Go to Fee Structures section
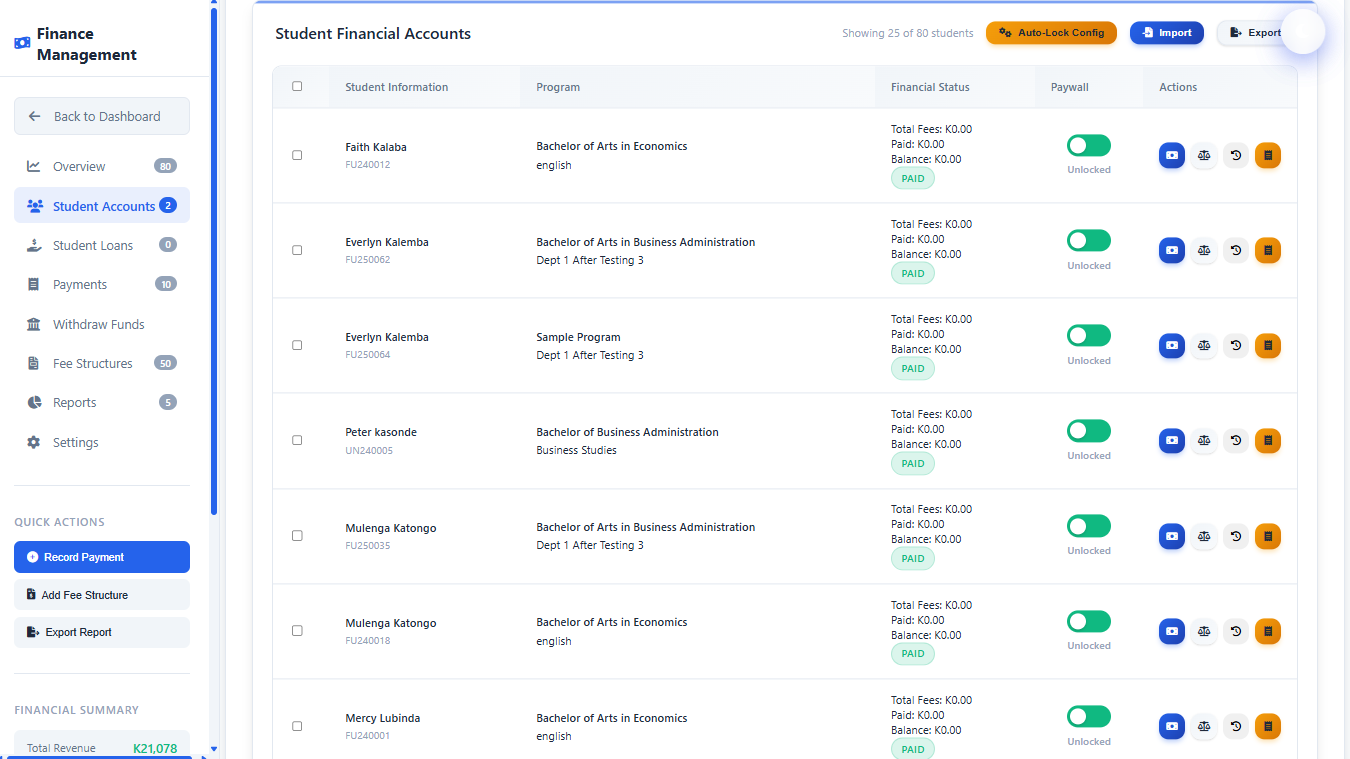Screen dimensions: 1350x759 click(x=92, y=363)
